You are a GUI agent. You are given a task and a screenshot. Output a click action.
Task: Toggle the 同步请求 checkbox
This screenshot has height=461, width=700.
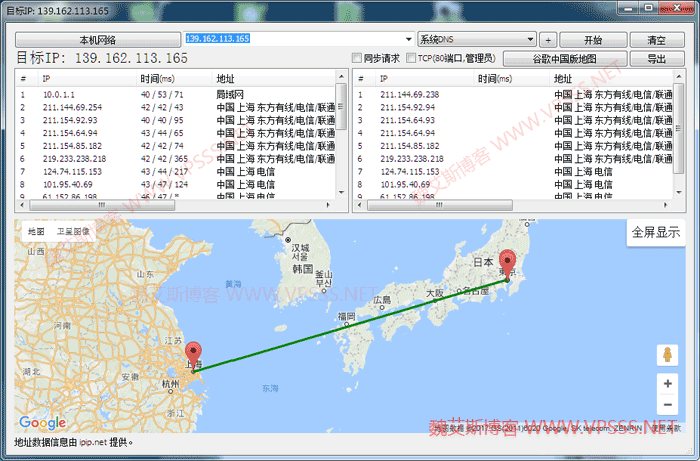coord(357,58)
